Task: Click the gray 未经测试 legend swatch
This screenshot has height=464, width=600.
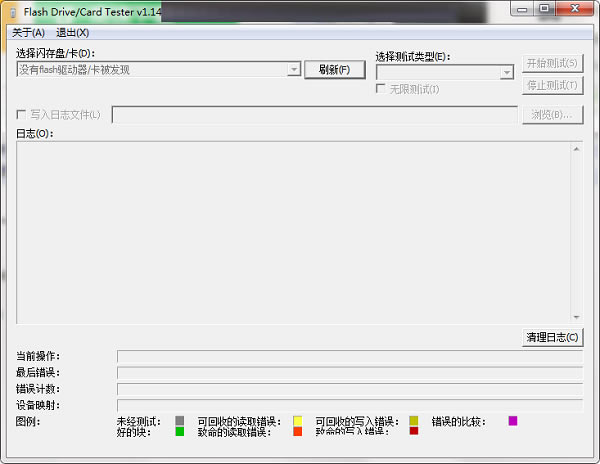Action: (179, 421)
